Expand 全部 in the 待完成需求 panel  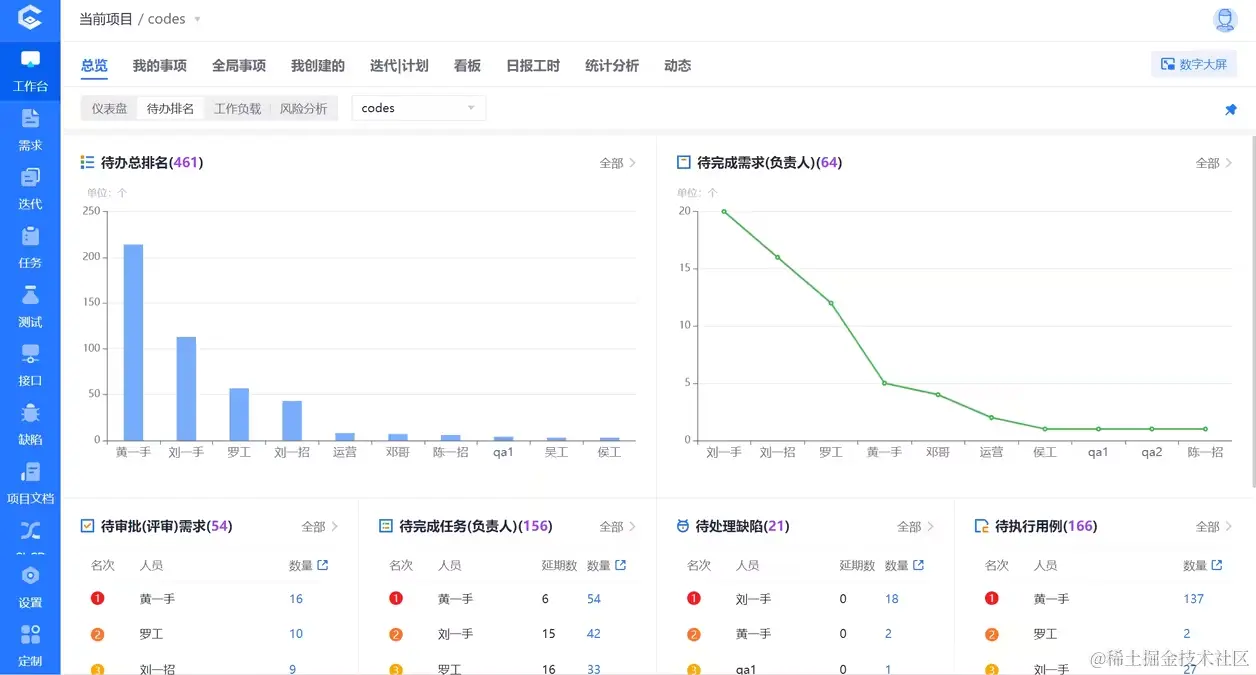[1214, 163]
